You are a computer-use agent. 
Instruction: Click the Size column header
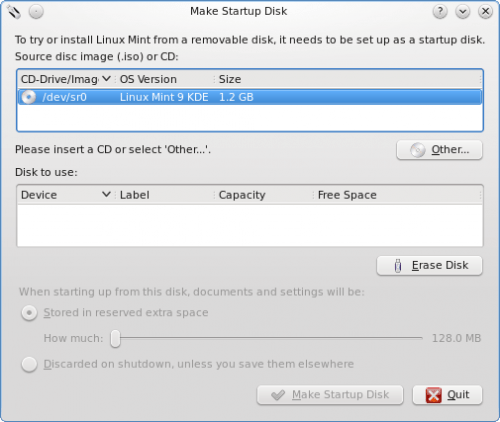tap(348, 79)
